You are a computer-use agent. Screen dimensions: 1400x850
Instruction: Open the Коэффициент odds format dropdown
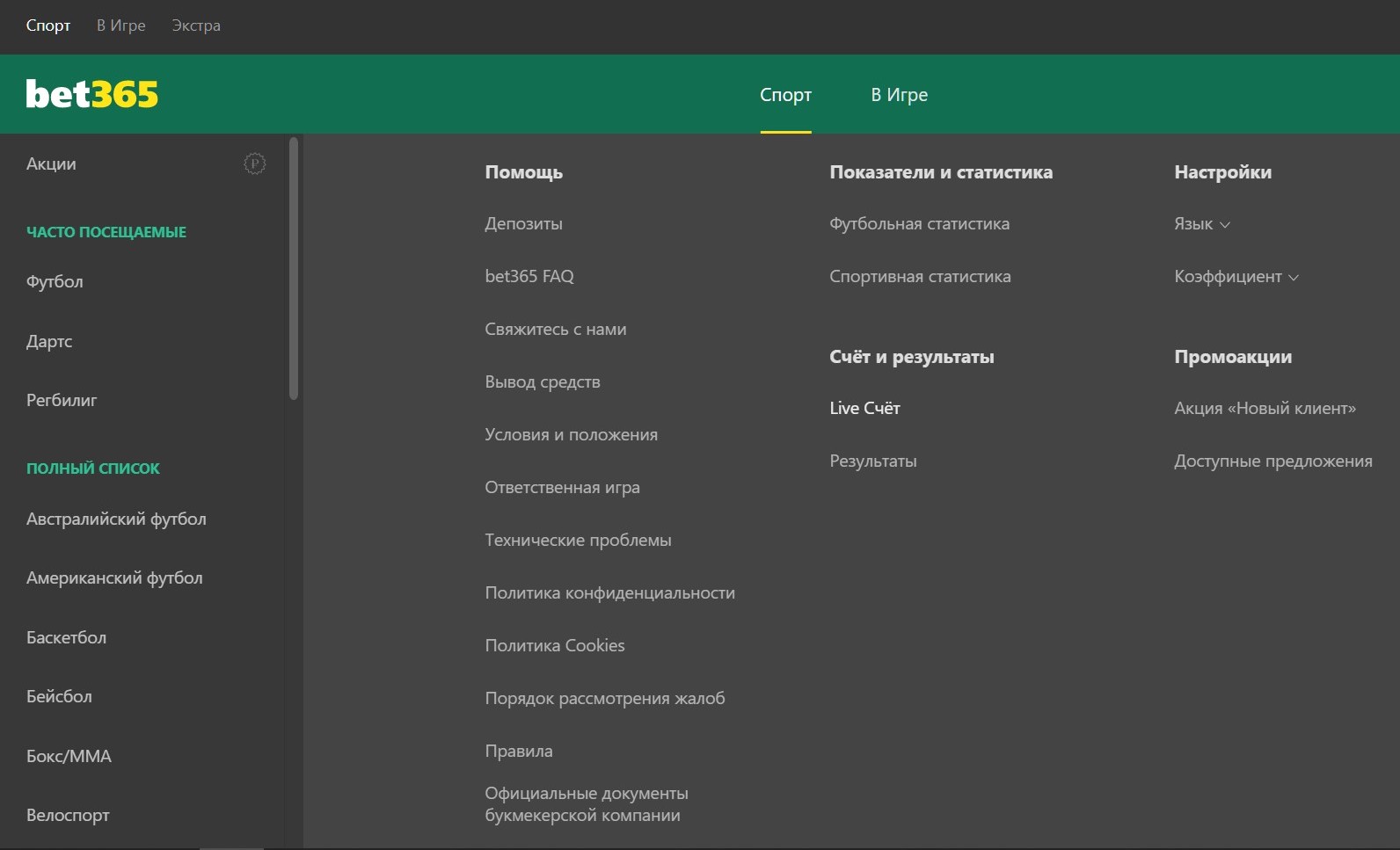point(1236,277)
